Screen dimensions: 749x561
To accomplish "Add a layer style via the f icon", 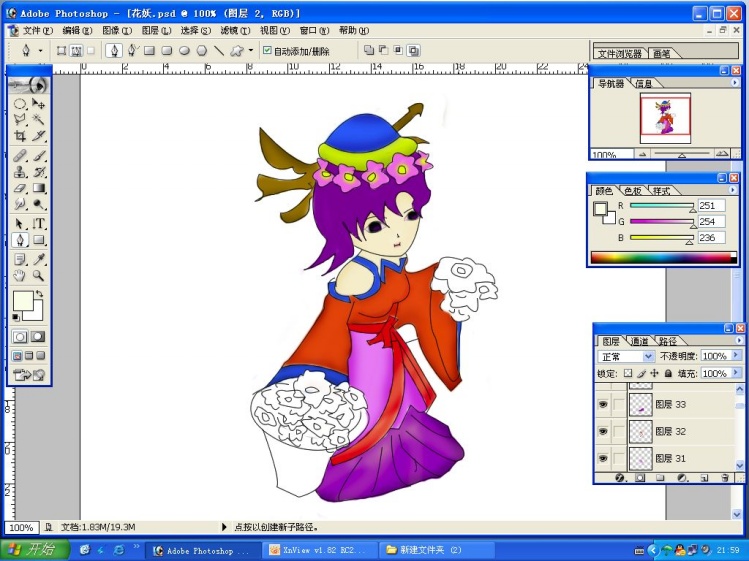I will tap(620, 477).
